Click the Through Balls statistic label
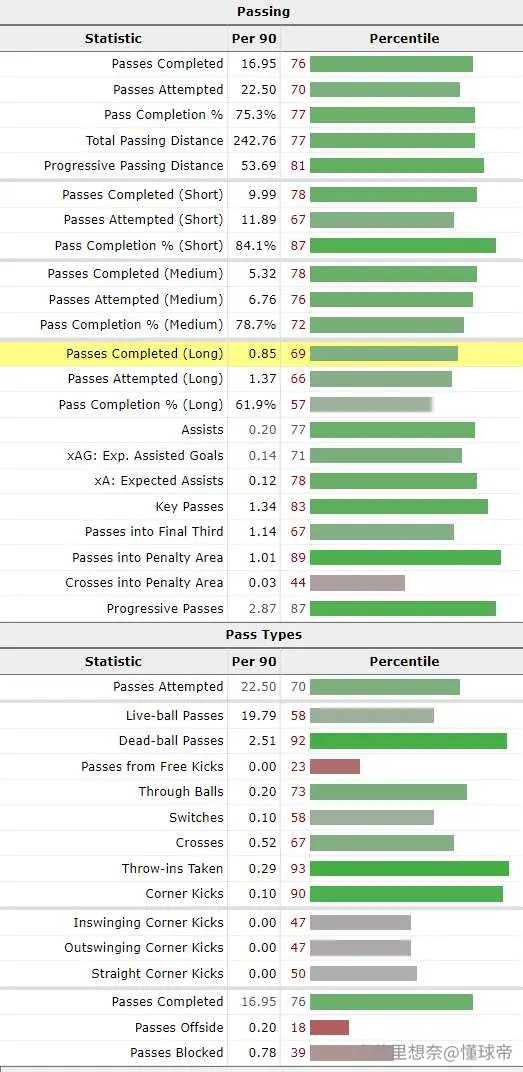 (180, 792)
